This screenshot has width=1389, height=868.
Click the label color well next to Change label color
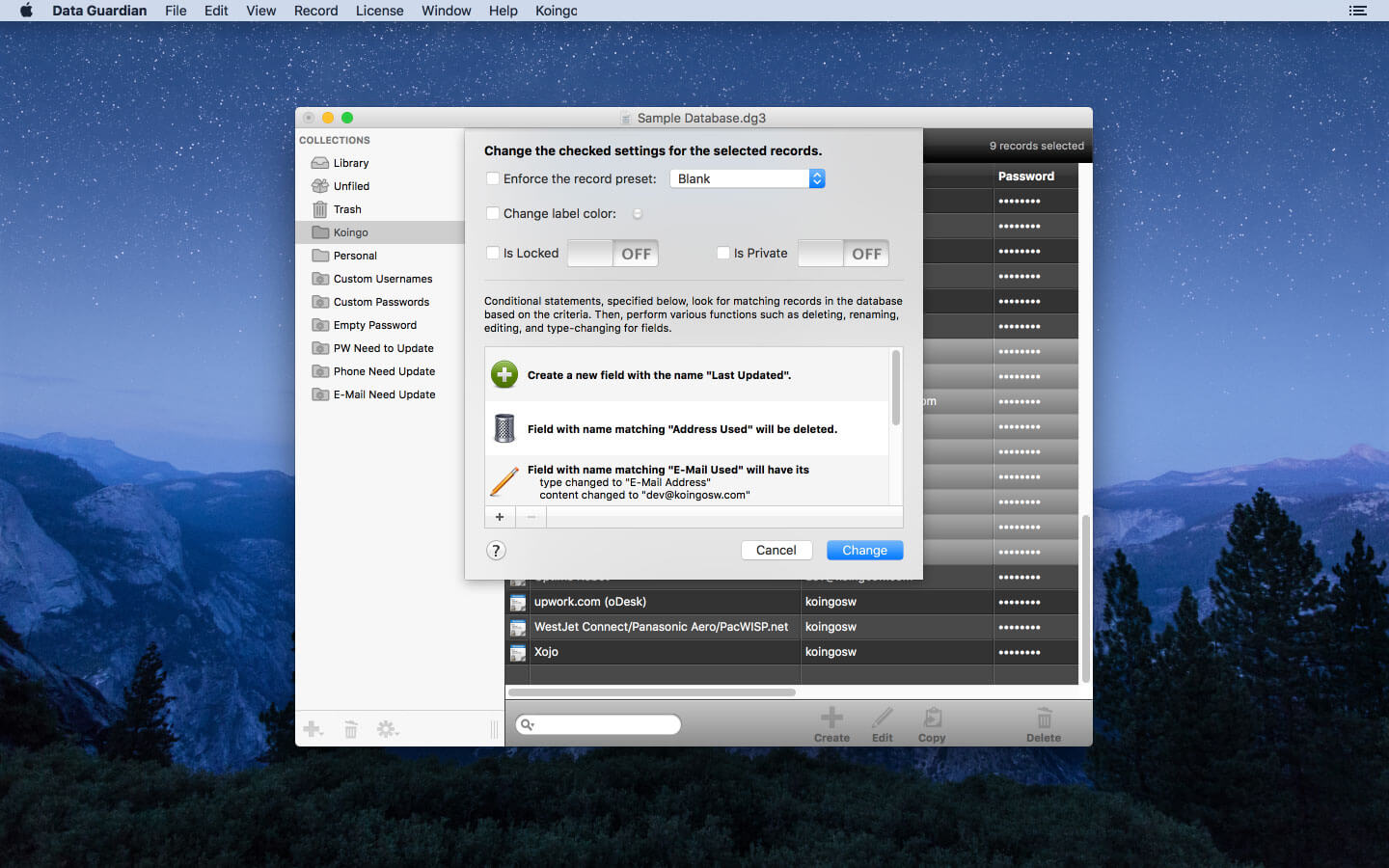[637, 213]
